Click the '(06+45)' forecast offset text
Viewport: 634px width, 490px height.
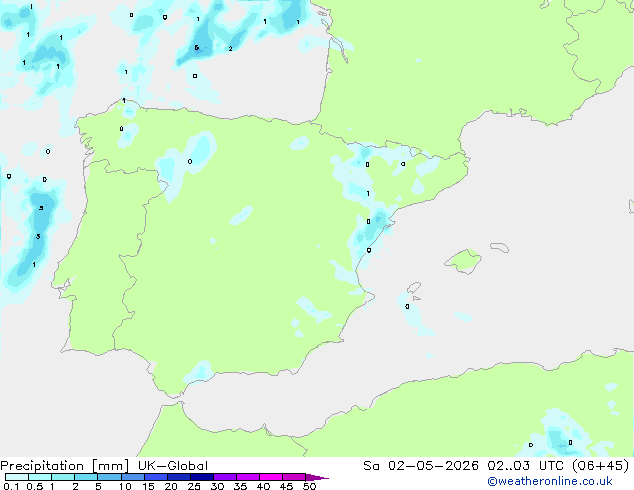pos(601,466)
